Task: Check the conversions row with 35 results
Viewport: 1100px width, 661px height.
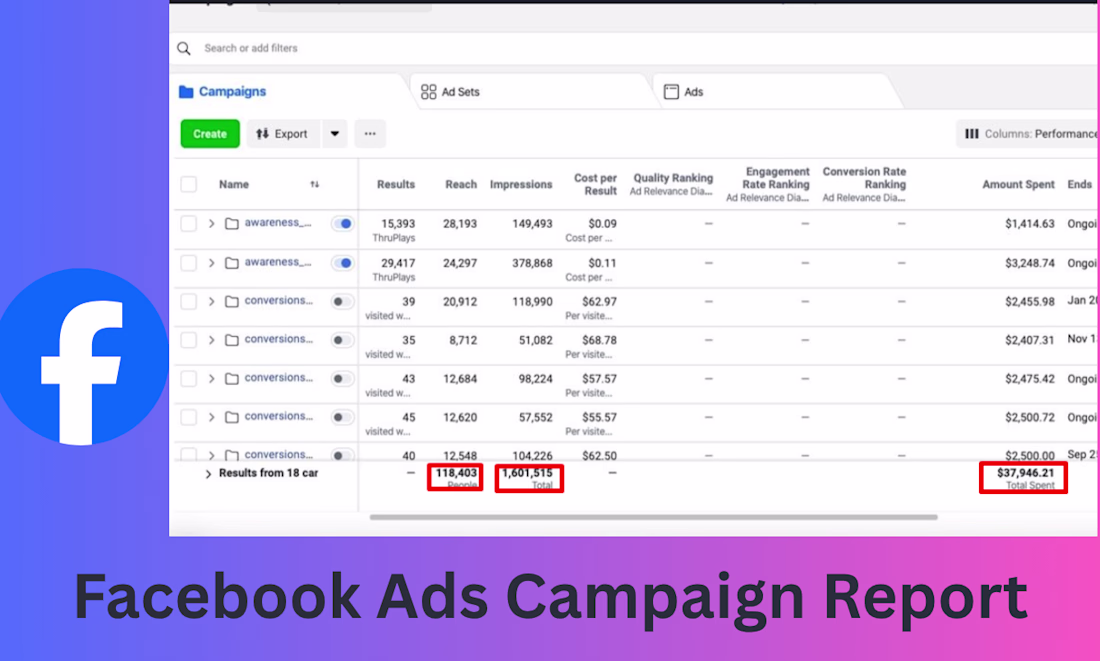Action: click(189, 340)
